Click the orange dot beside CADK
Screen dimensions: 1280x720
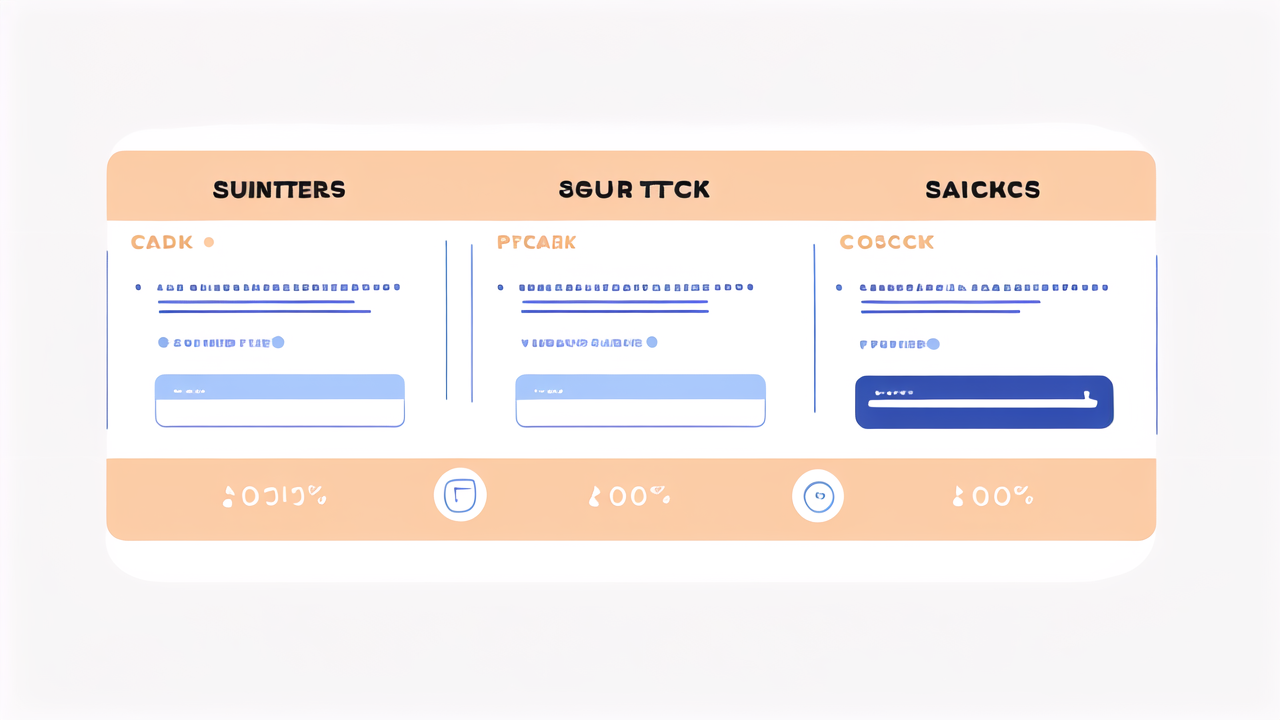208,242
